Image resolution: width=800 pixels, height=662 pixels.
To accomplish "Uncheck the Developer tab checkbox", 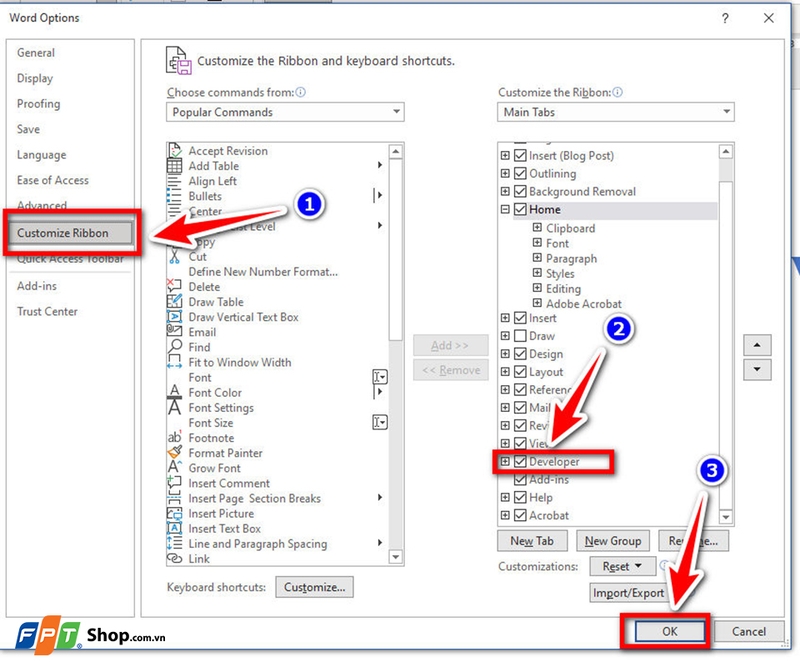I will [520, 462].
